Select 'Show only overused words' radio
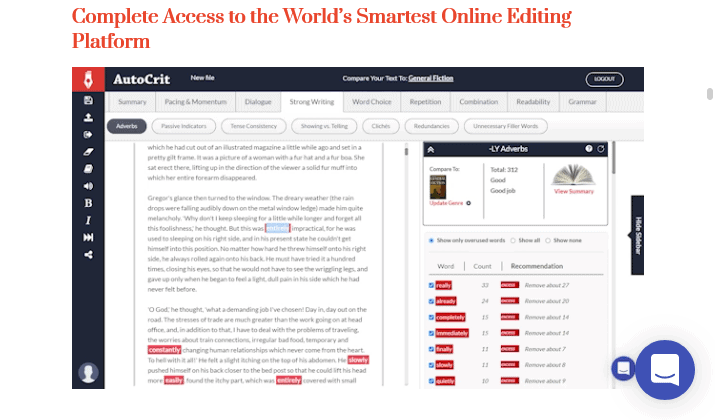 431,241
